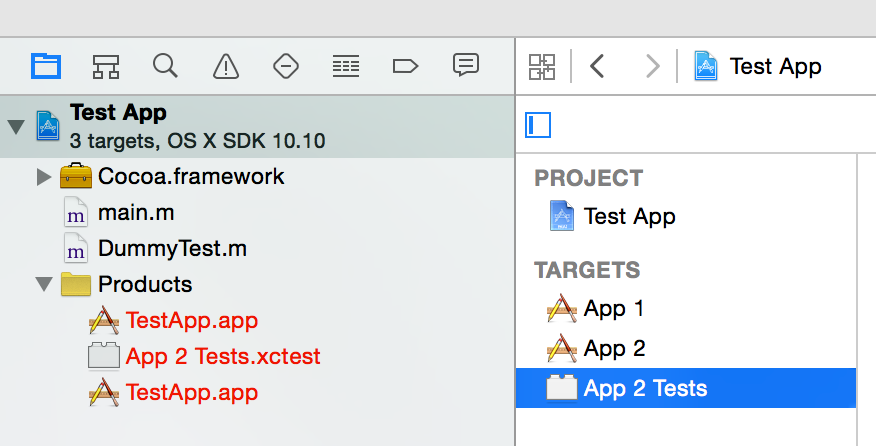Click the project blueprint icon under PROJECT
The image size is (876, 446).
click(561, 216)
